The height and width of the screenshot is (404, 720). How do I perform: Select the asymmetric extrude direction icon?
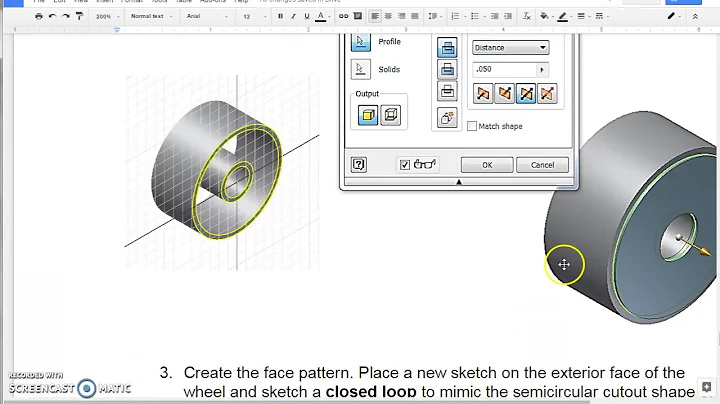[x=547, y=94]
